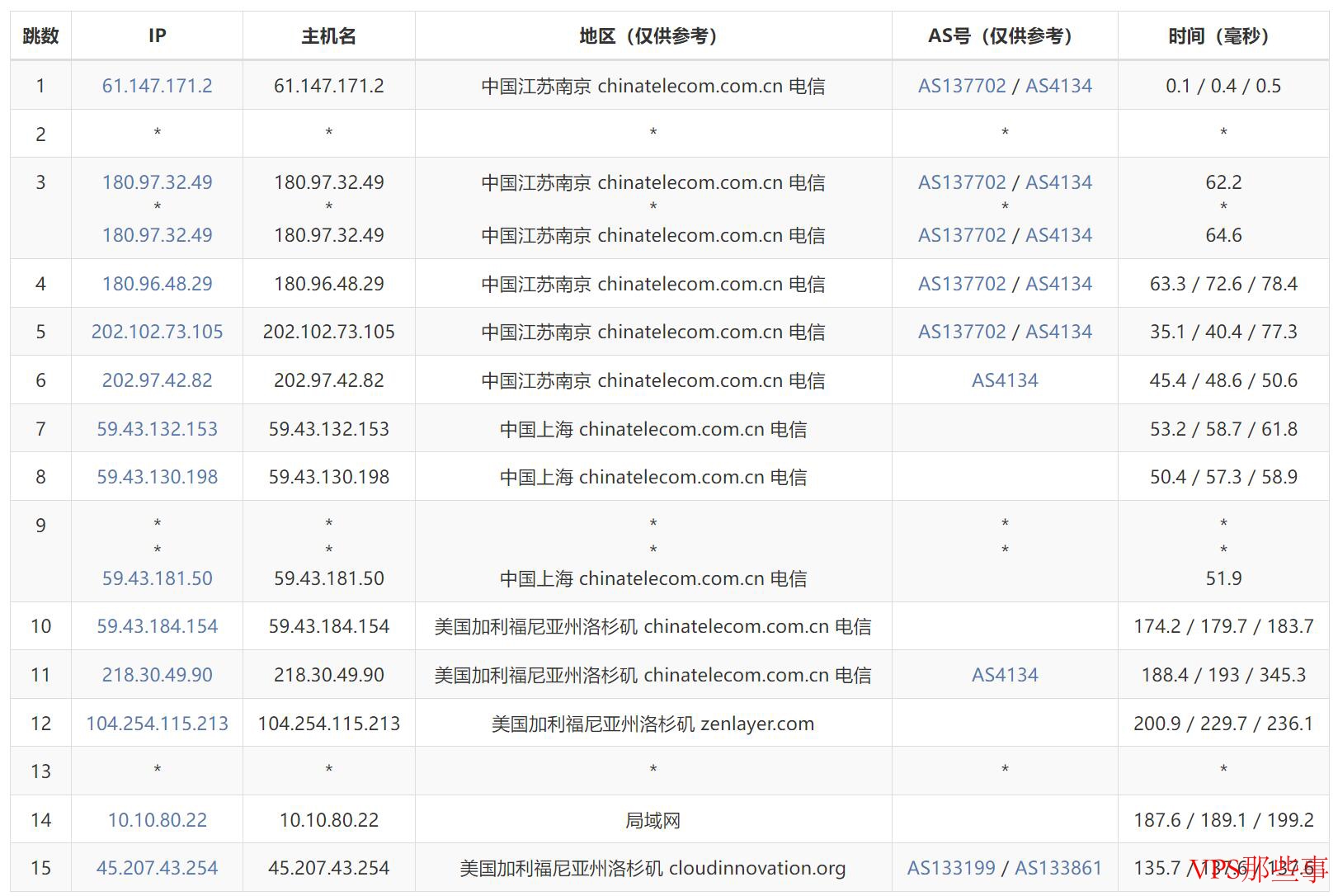Click time value 35.1 / 40.4 / 77.3
Image resolution: width=1338 pixels, height=896 pixels.
tap(1223, 332)
